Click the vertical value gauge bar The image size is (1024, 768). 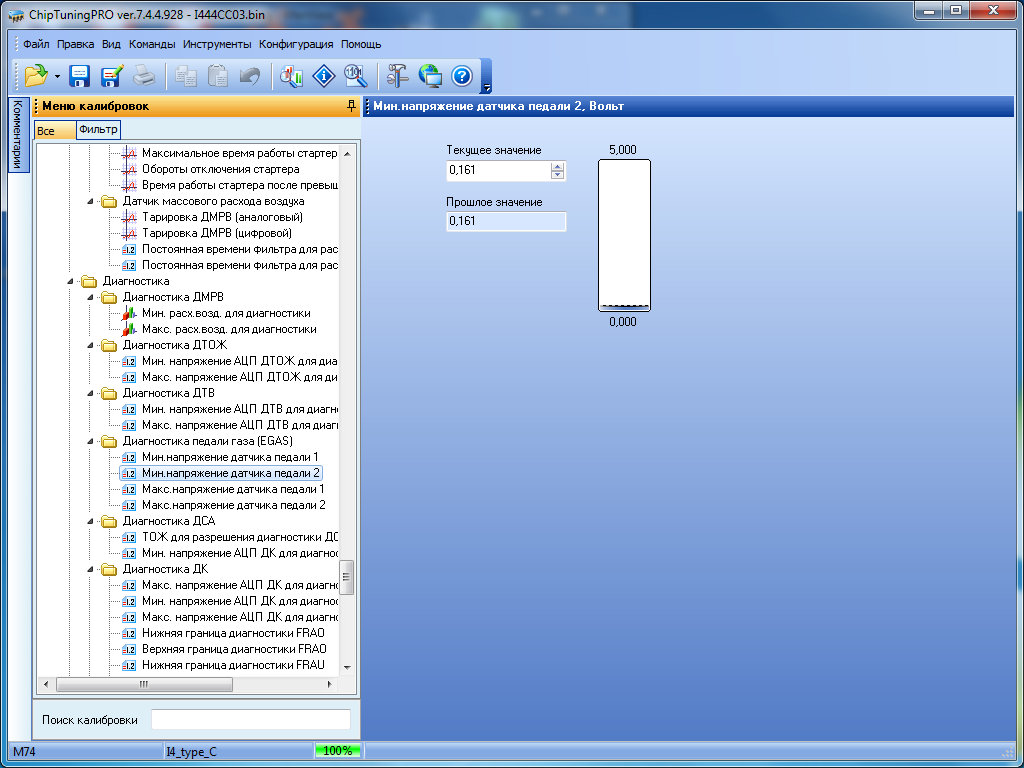[624, 235]
